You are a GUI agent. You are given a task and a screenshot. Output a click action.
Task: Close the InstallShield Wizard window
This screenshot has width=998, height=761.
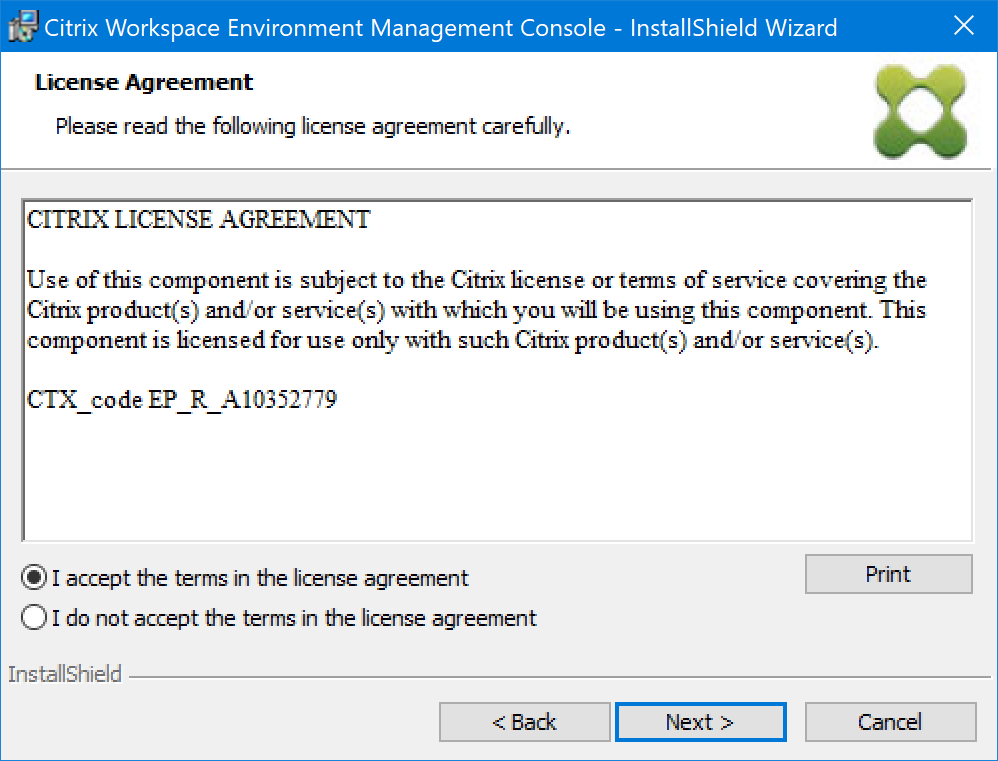click(964, 27)
